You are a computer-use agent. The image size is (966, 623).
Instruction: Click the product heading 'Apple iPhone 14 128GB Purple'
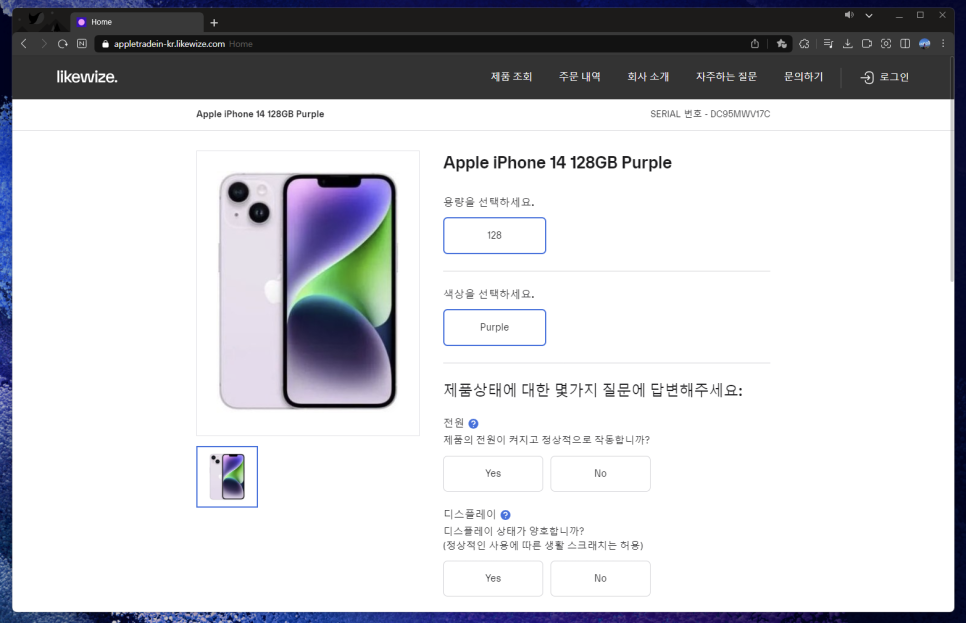(557, 163)
